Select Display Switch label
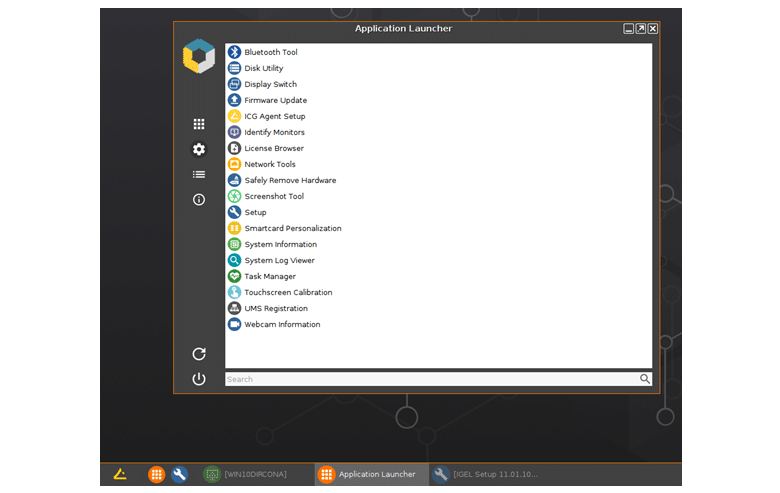Image resolution: width=780 pixels, height=493 pixels. [271, 84]
